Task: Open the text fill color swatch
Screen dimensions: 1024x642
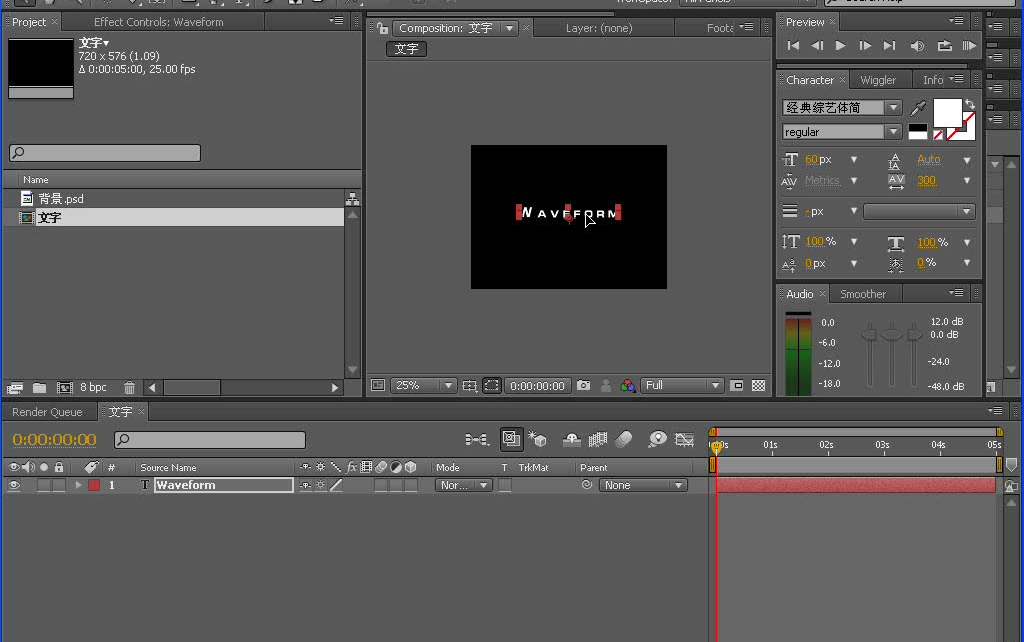Action: [948, 113]
